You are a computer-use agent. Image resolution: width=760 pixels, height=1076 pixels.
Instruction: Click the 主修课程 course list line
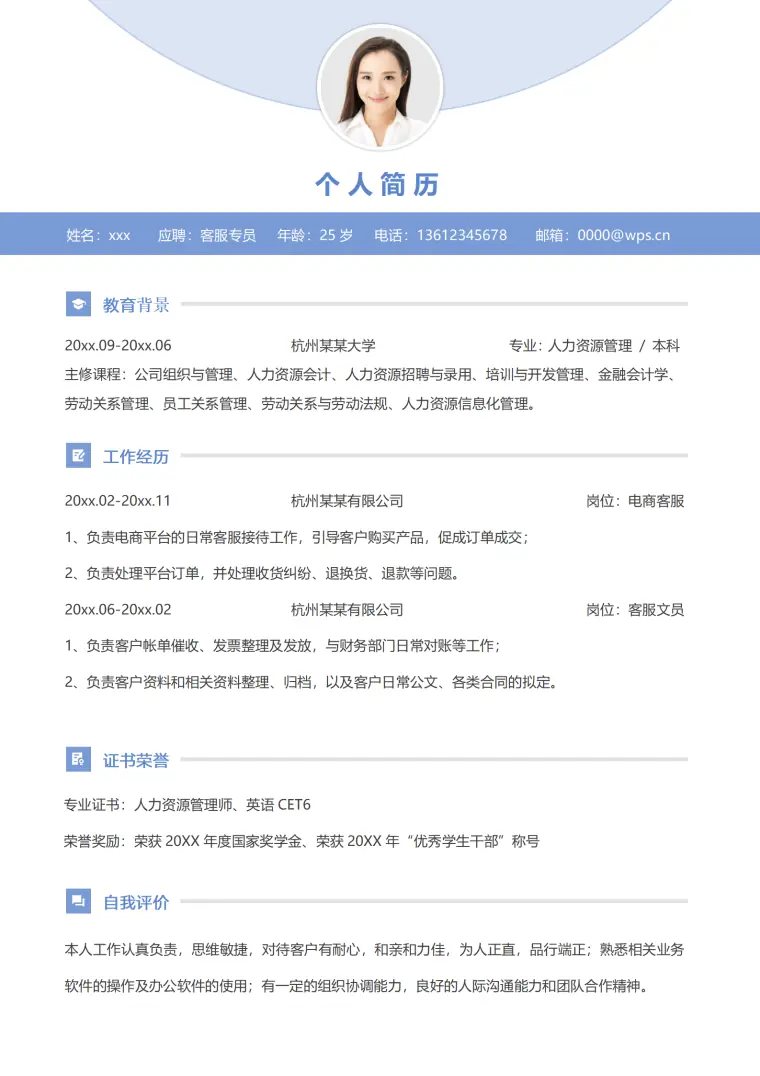pyautogui.click(x=372, y=375)
